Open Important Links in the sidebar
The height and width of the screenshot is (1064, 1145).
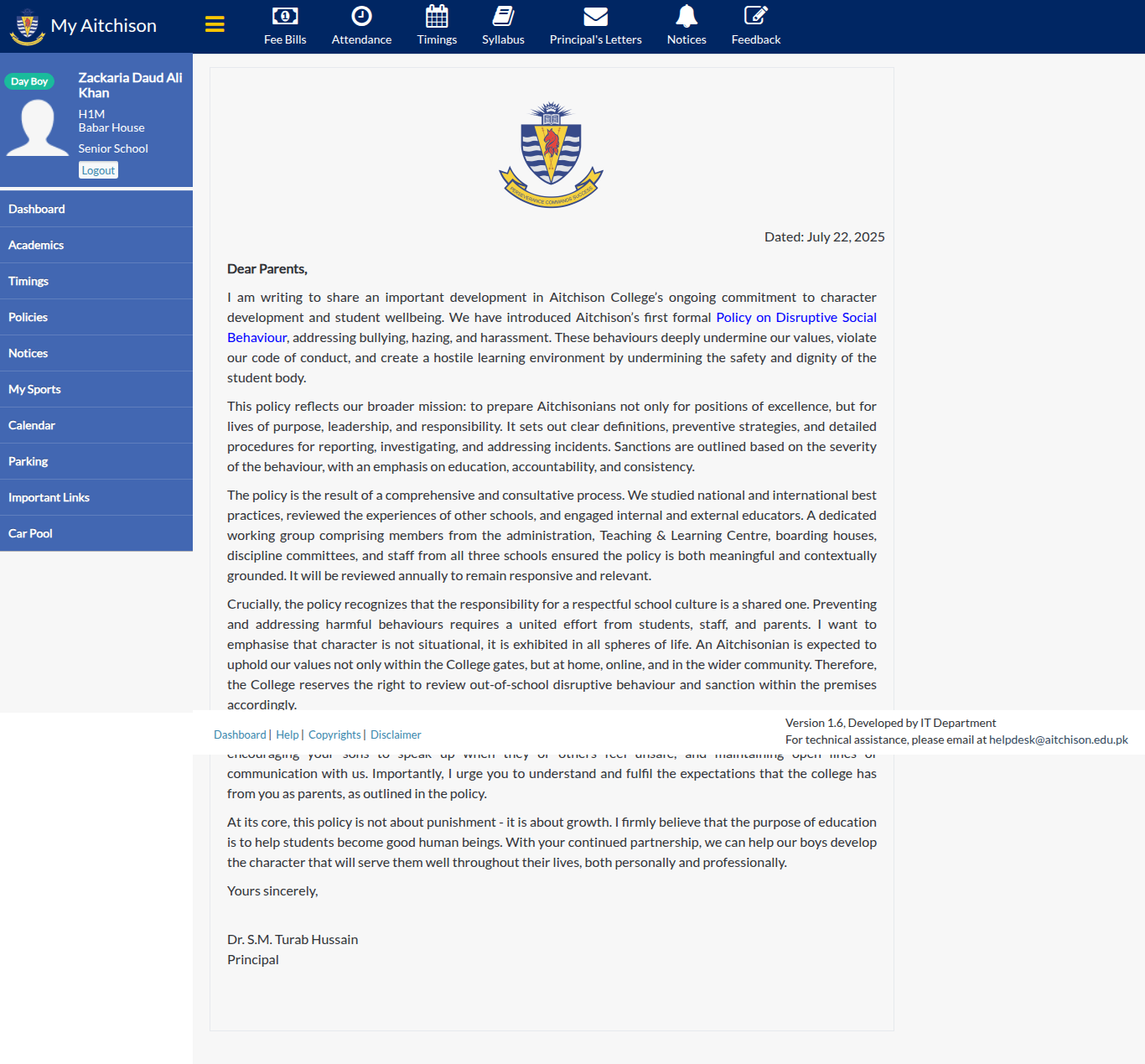click(x=96, y=497)
